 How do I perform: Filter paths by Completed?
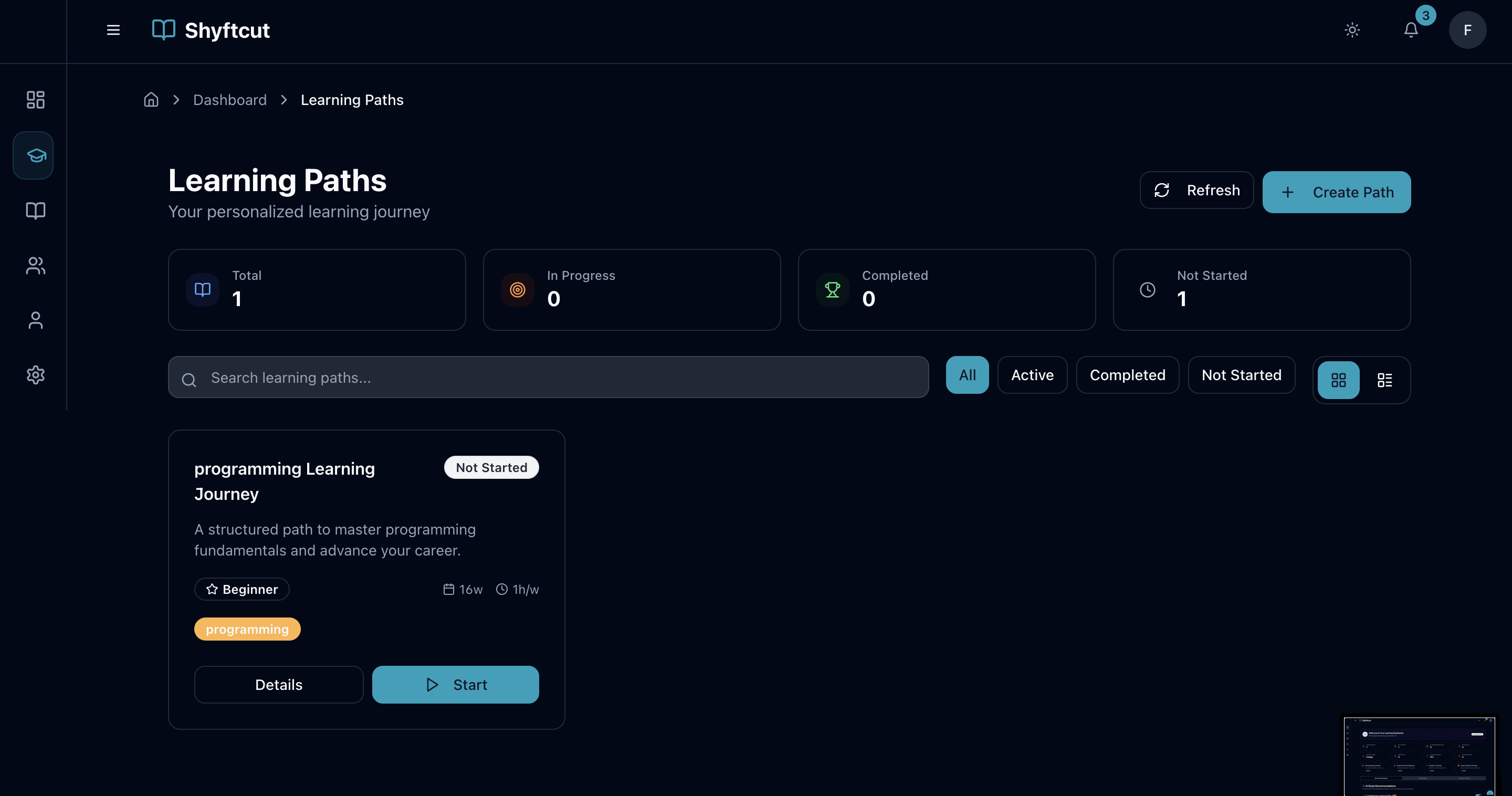tap(1127, 375)
